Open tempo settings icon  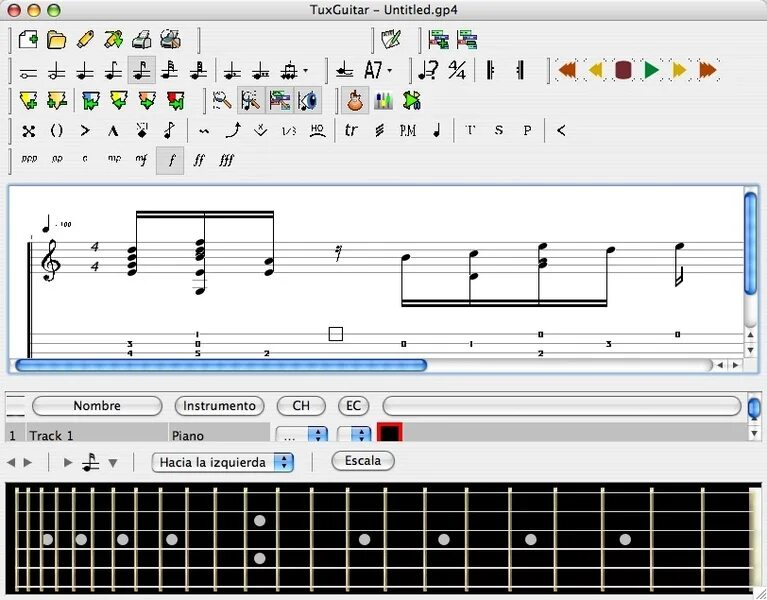click(x=429, y=71)
